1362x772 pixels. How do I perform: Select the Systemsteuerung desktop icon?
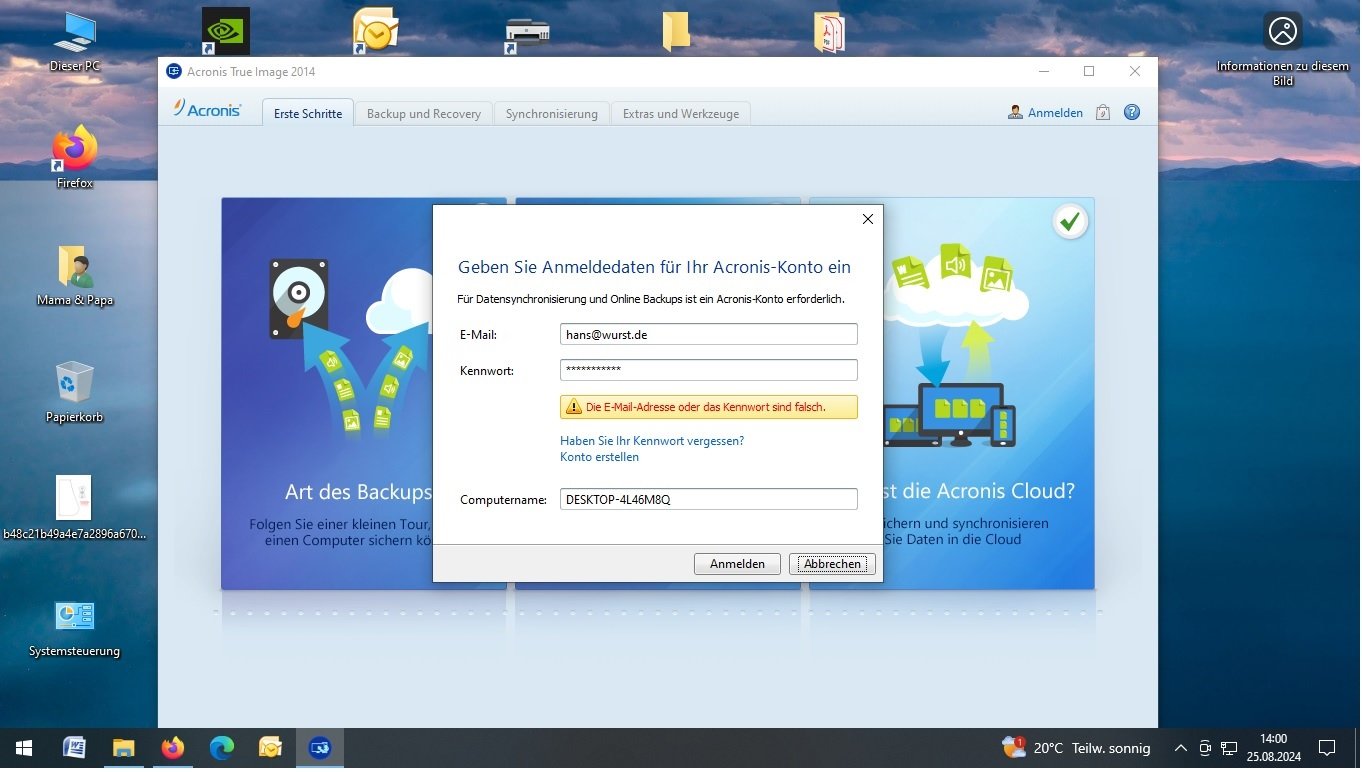coord(75,616)
